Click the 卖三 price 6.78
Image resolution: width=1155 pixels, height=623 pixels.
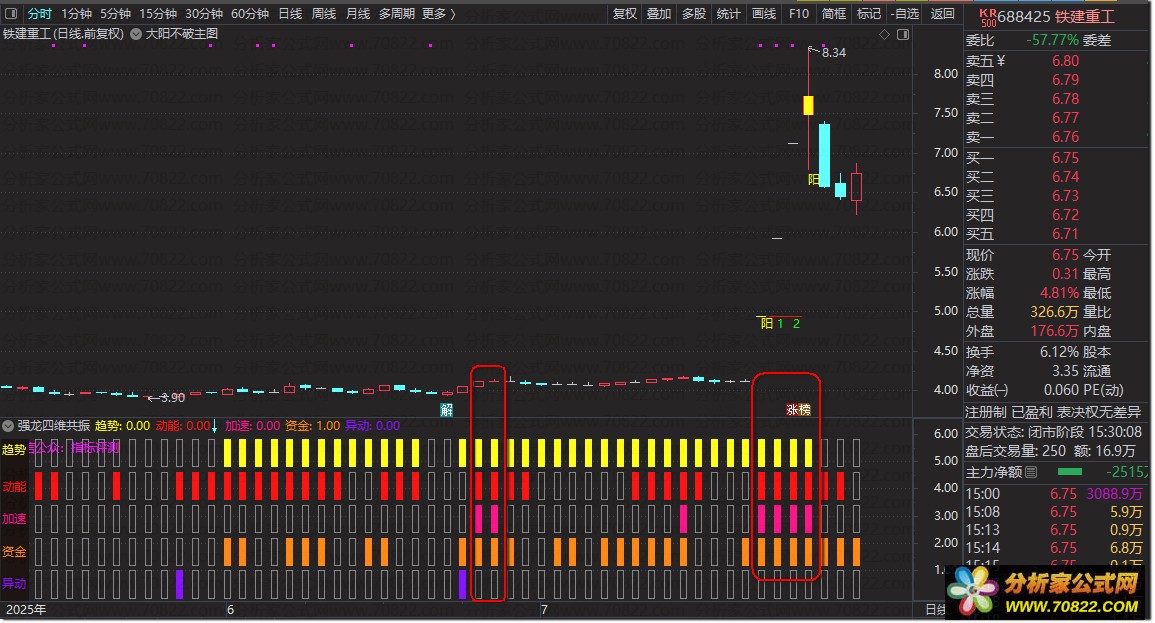(x=1065, y=99)
